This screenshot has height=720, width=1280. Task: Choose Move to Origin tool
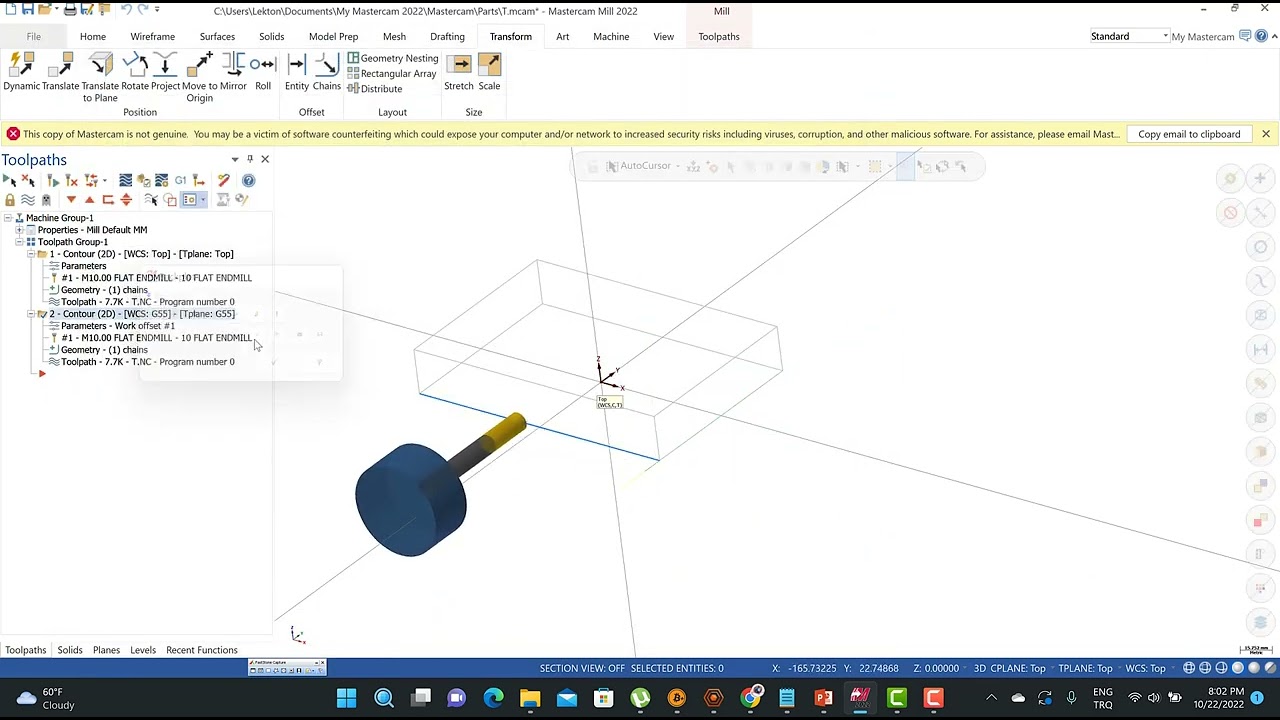point(199,77)
